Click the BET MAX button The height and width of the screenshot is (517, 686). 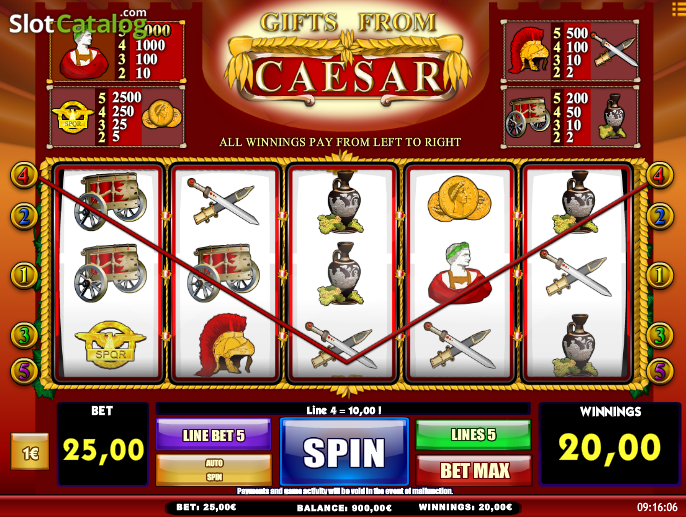474,470
